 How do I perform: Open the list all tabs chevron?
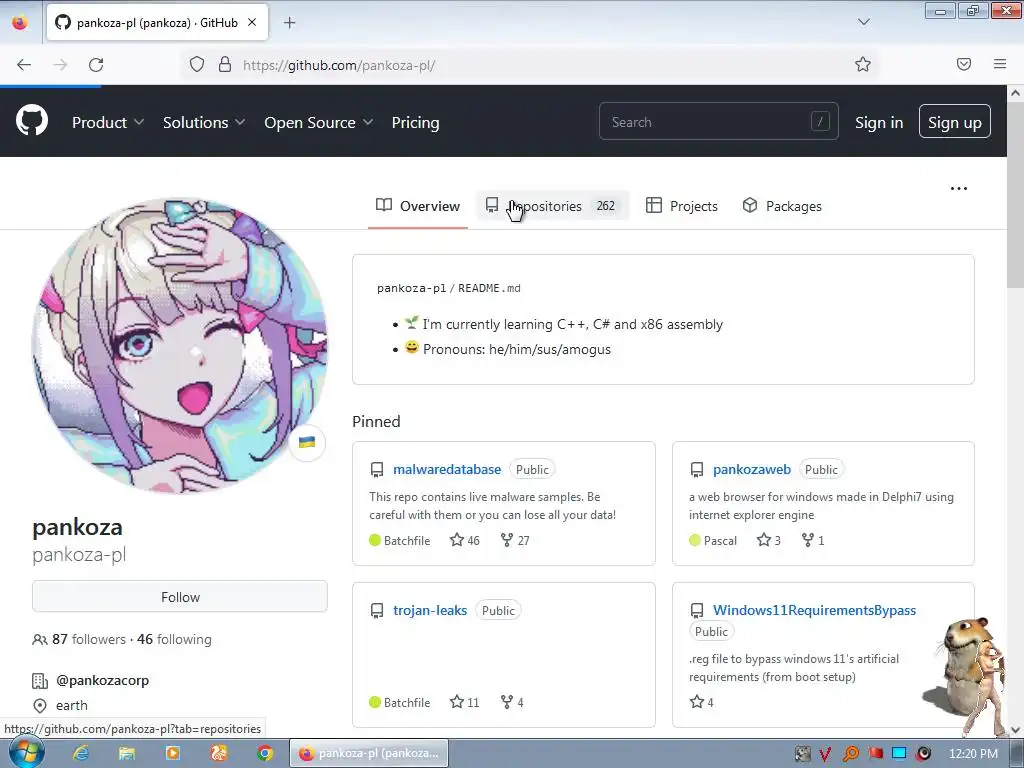[x=863, y=22]
